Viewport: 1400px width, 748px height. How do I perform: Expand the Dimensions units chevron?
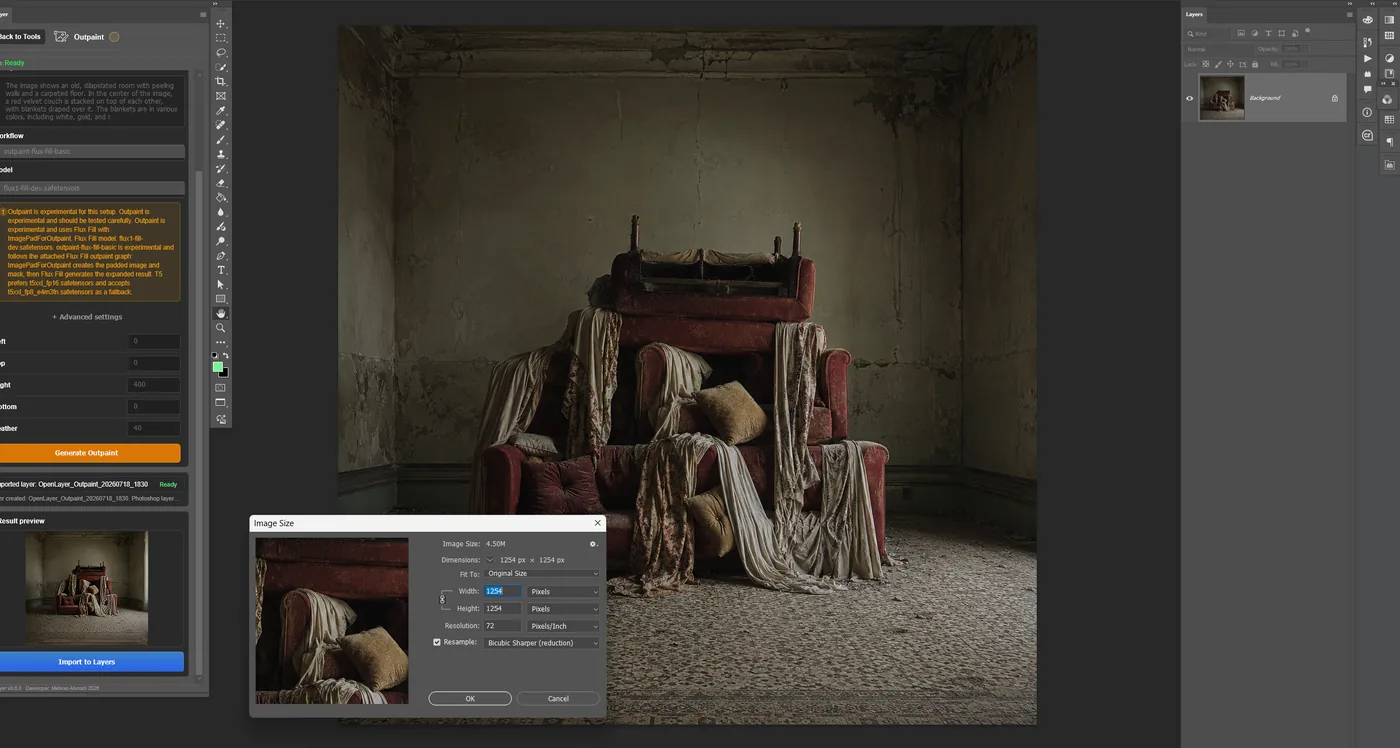pyautogui.click(x=490, y=560)
